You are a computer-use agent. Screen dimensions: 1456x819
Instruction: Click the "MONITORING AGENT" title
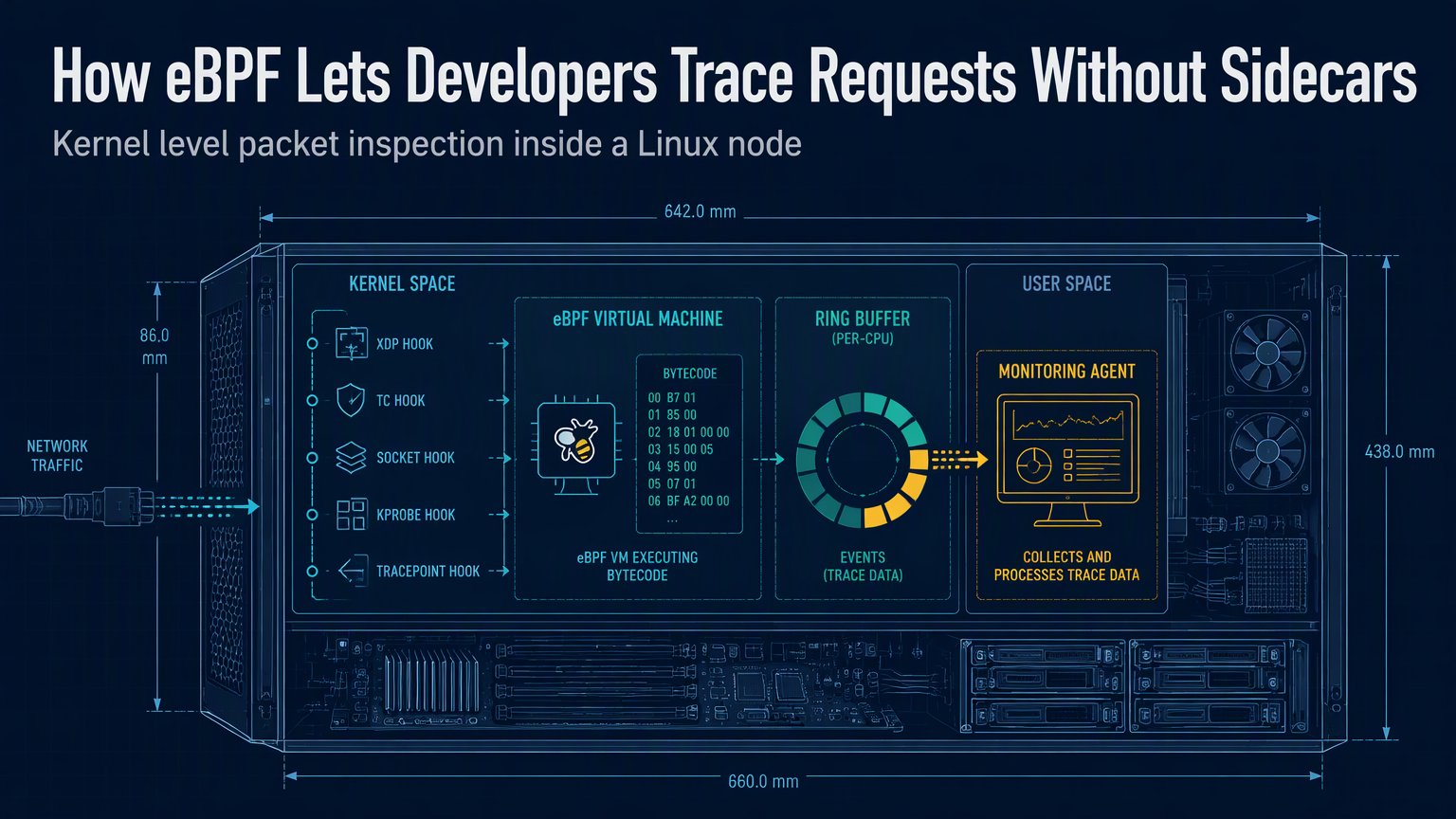pyautogui.click(x=1067, y=372)
